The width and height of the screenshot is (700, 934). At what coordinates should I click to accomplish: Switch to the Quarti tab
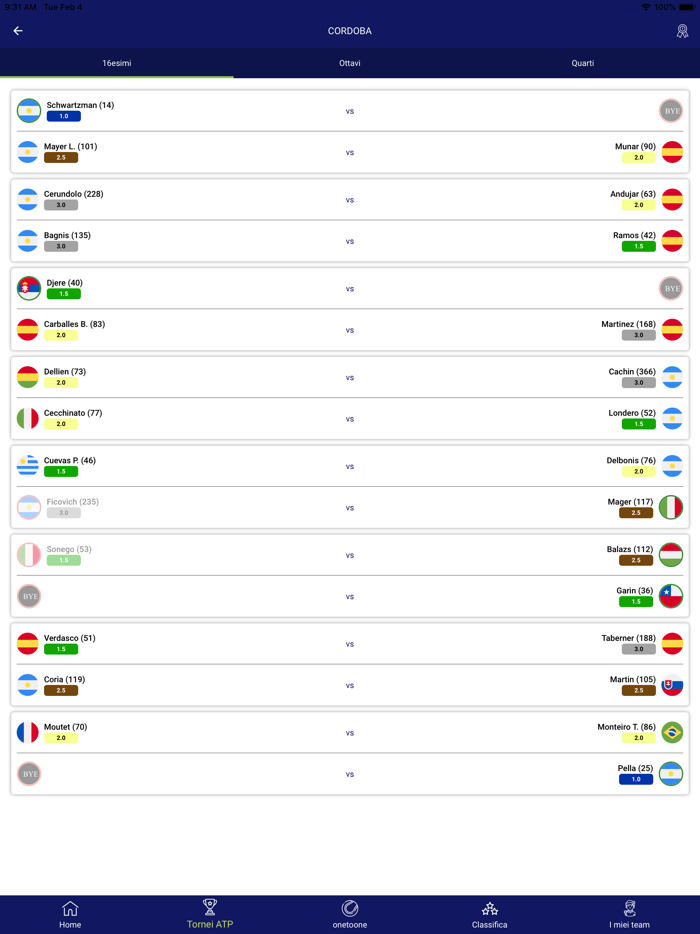coord(583,63)
